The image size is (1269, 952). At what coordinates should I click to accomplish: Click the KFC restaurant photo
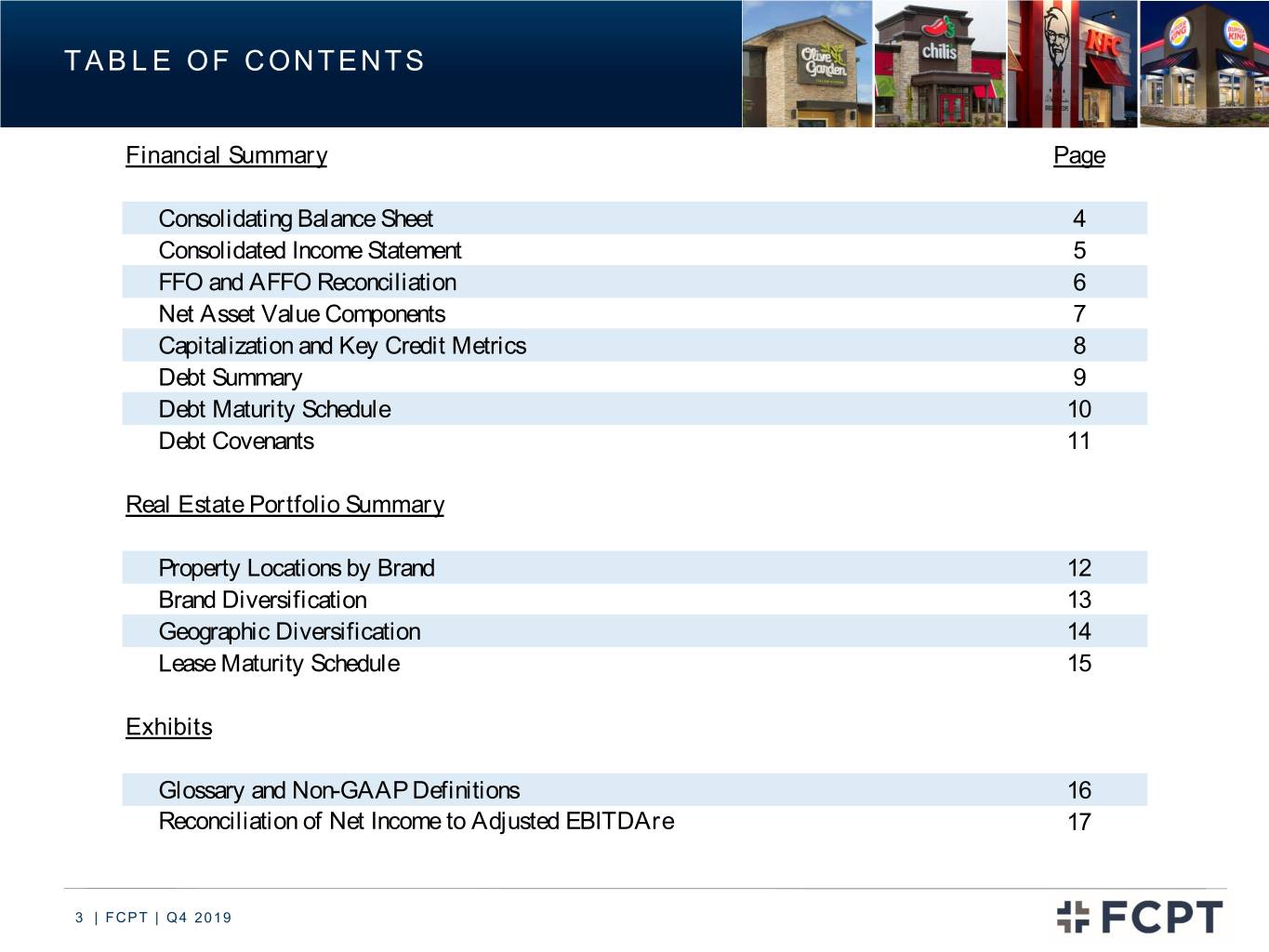click(1073, 64)
